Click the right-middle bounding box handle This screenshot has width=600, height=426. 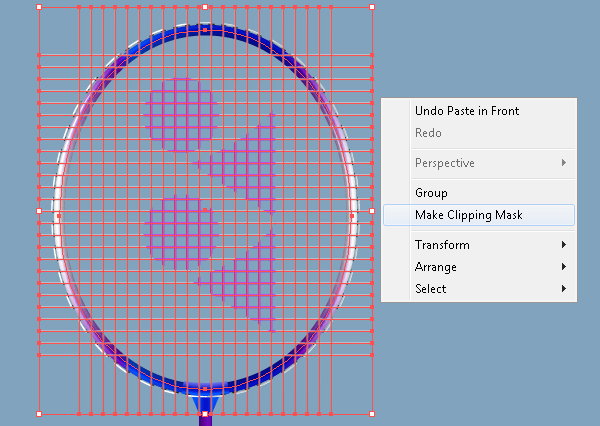[x=372, y=211]
